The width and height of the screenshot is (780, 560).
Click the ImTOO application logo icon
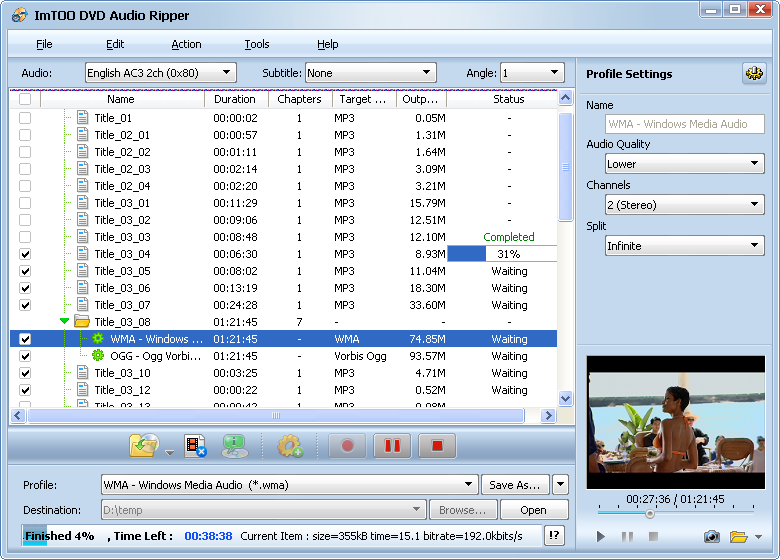[x=20, y=15]
